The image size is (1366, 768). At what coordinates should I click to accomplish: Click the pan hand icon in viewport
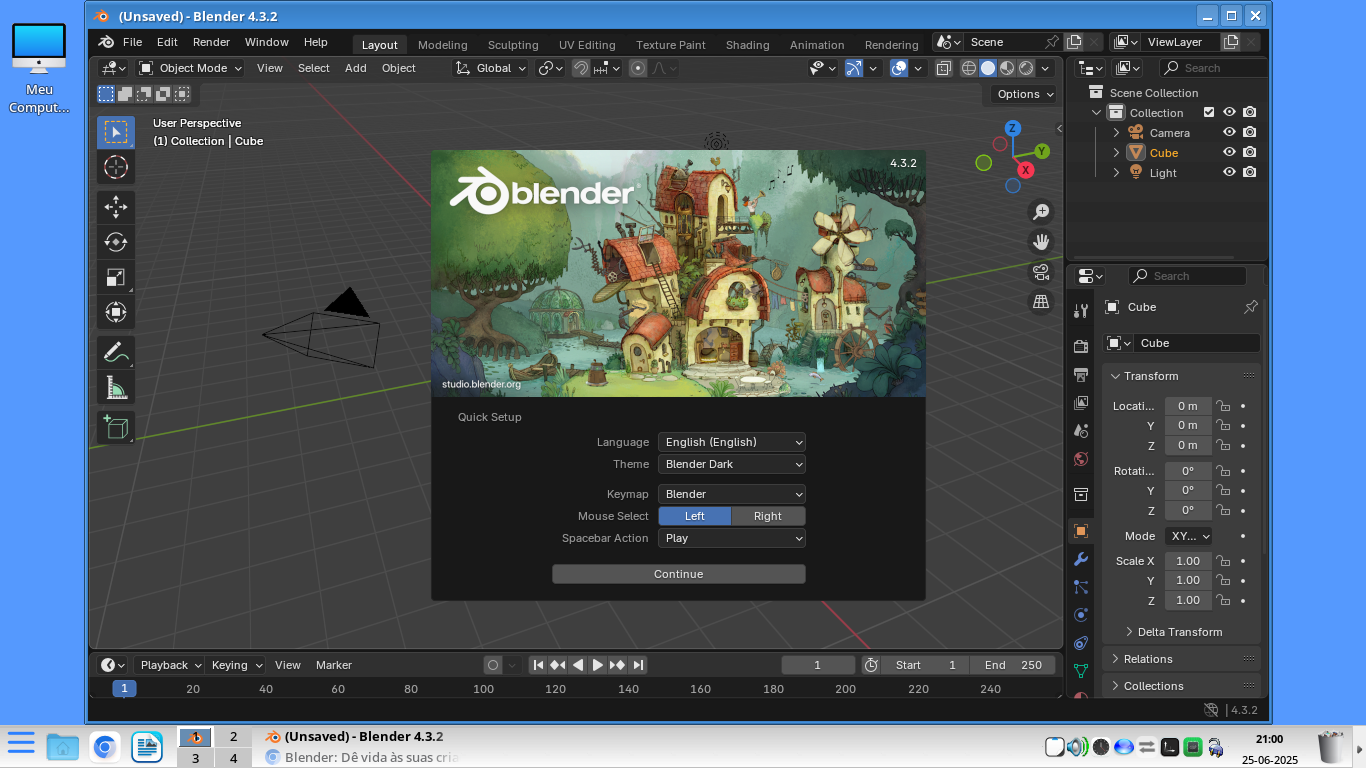tap(1041, 241)
